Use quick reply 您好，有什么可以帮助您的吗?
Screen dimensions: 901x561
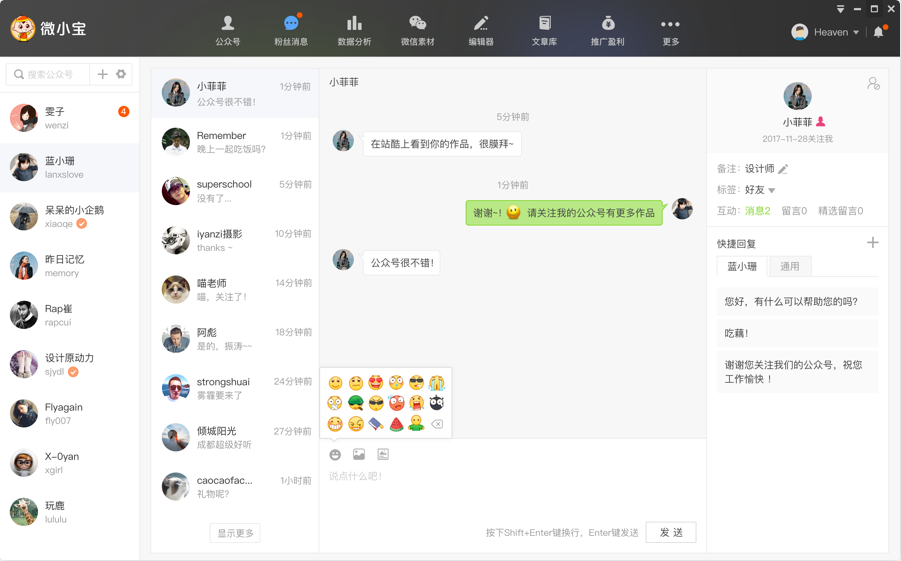(x=798, y=301)
